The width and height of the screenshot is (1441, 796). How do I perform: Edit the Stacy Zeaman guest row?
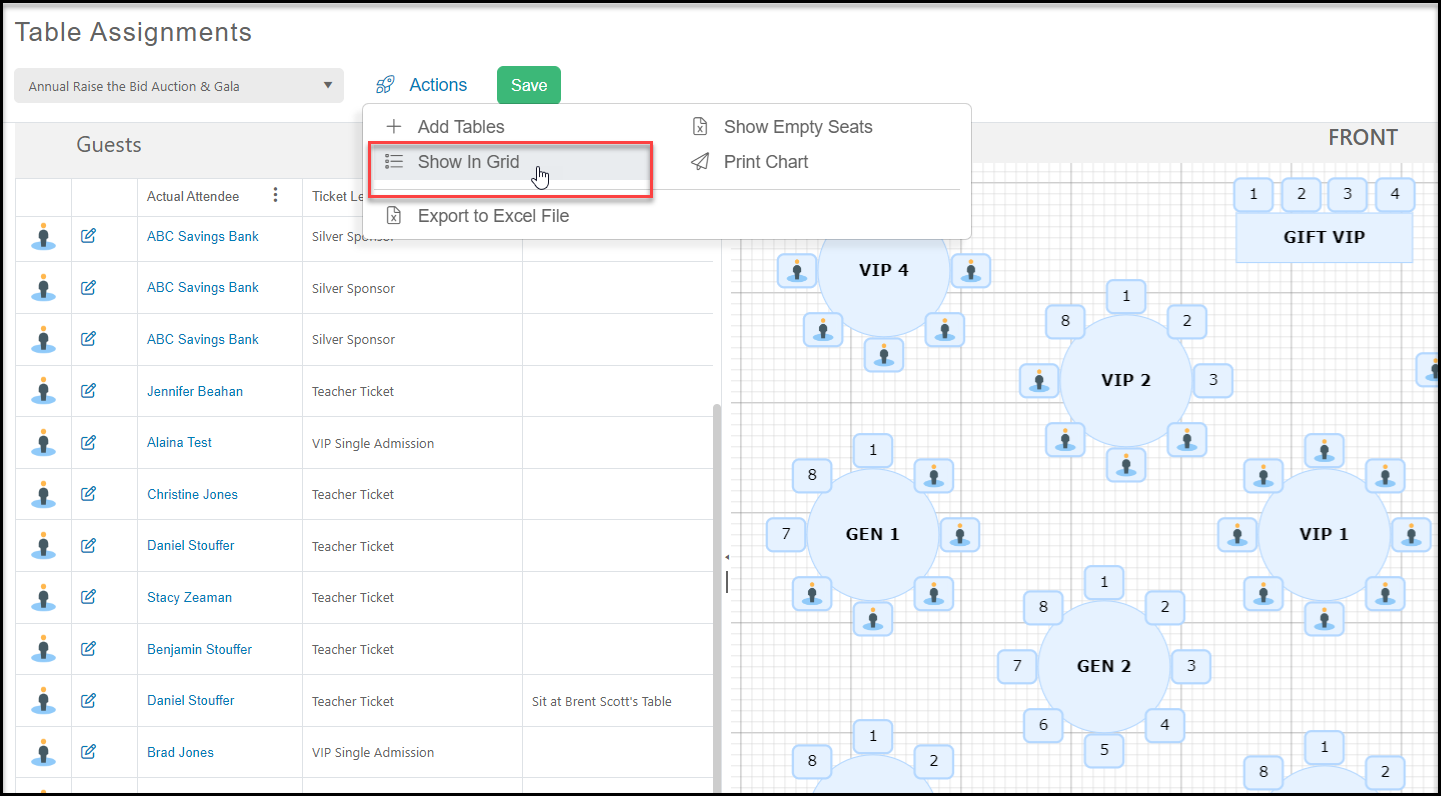(88, 596)
